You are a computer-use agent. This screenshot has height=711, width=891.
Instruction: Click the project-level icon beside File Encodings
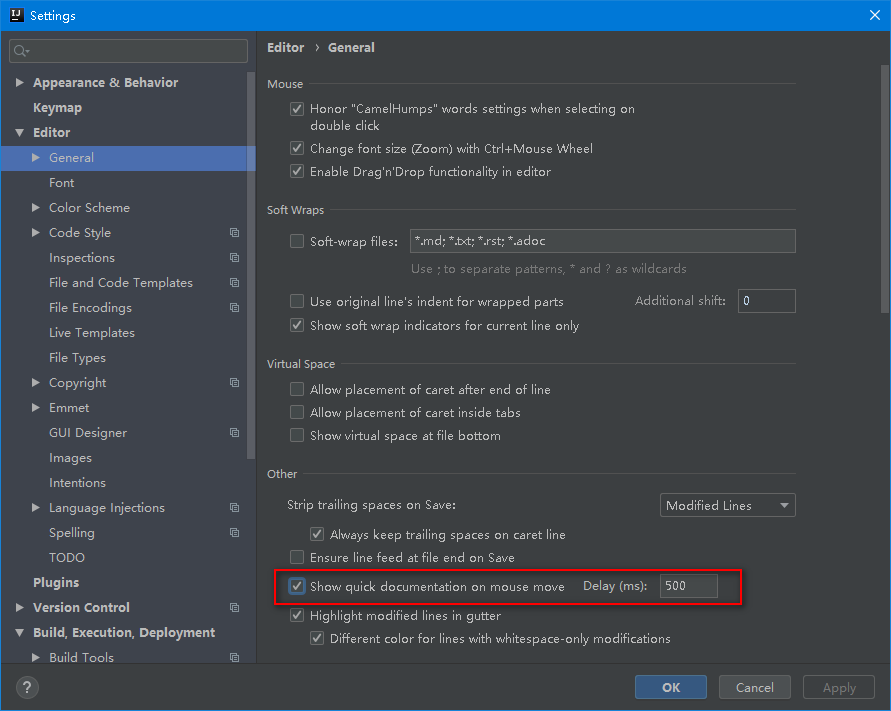point(234,307)
